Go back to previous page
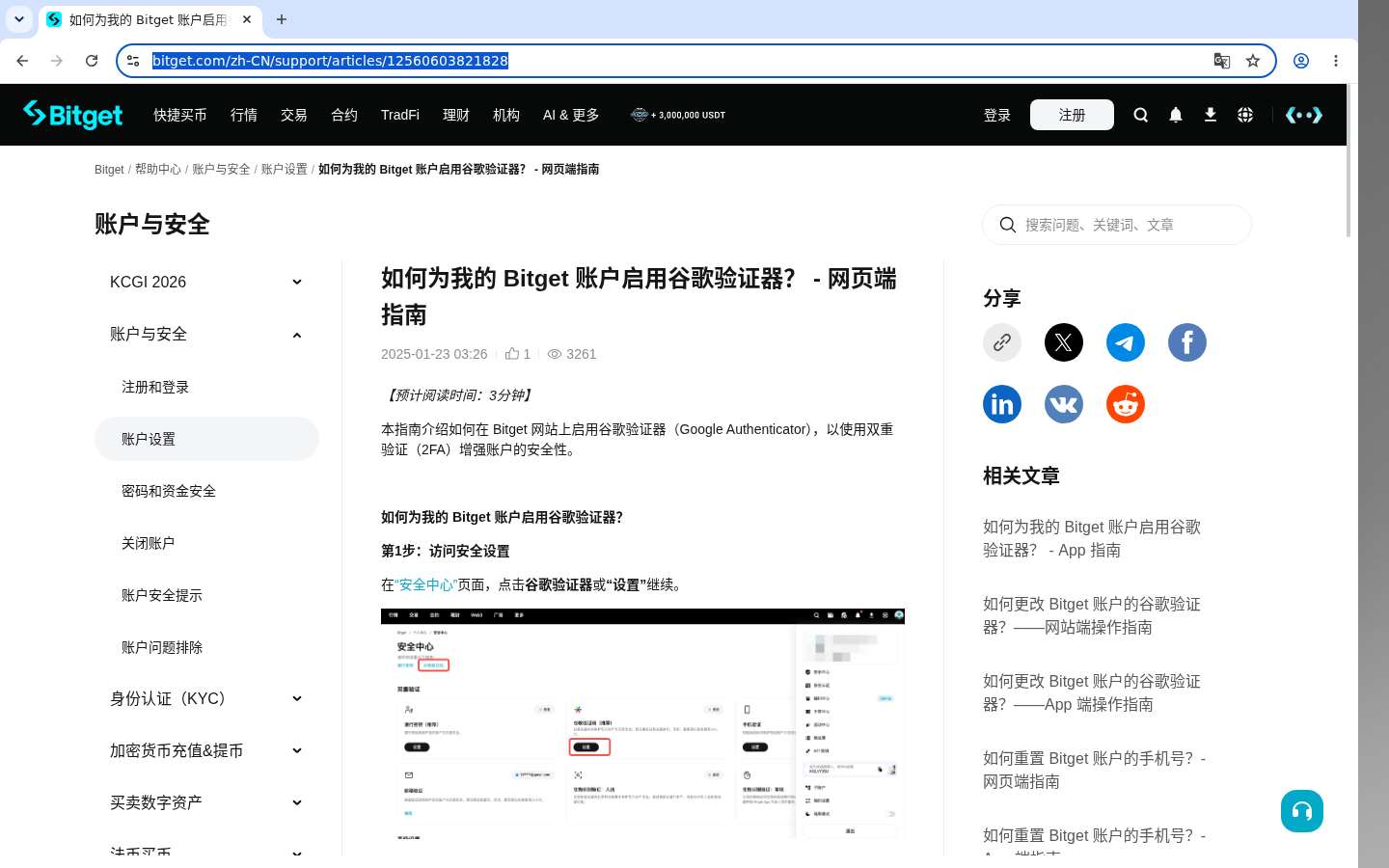Screen dimensions: 1389x868 pyautogui.click(x=22, y=61)
